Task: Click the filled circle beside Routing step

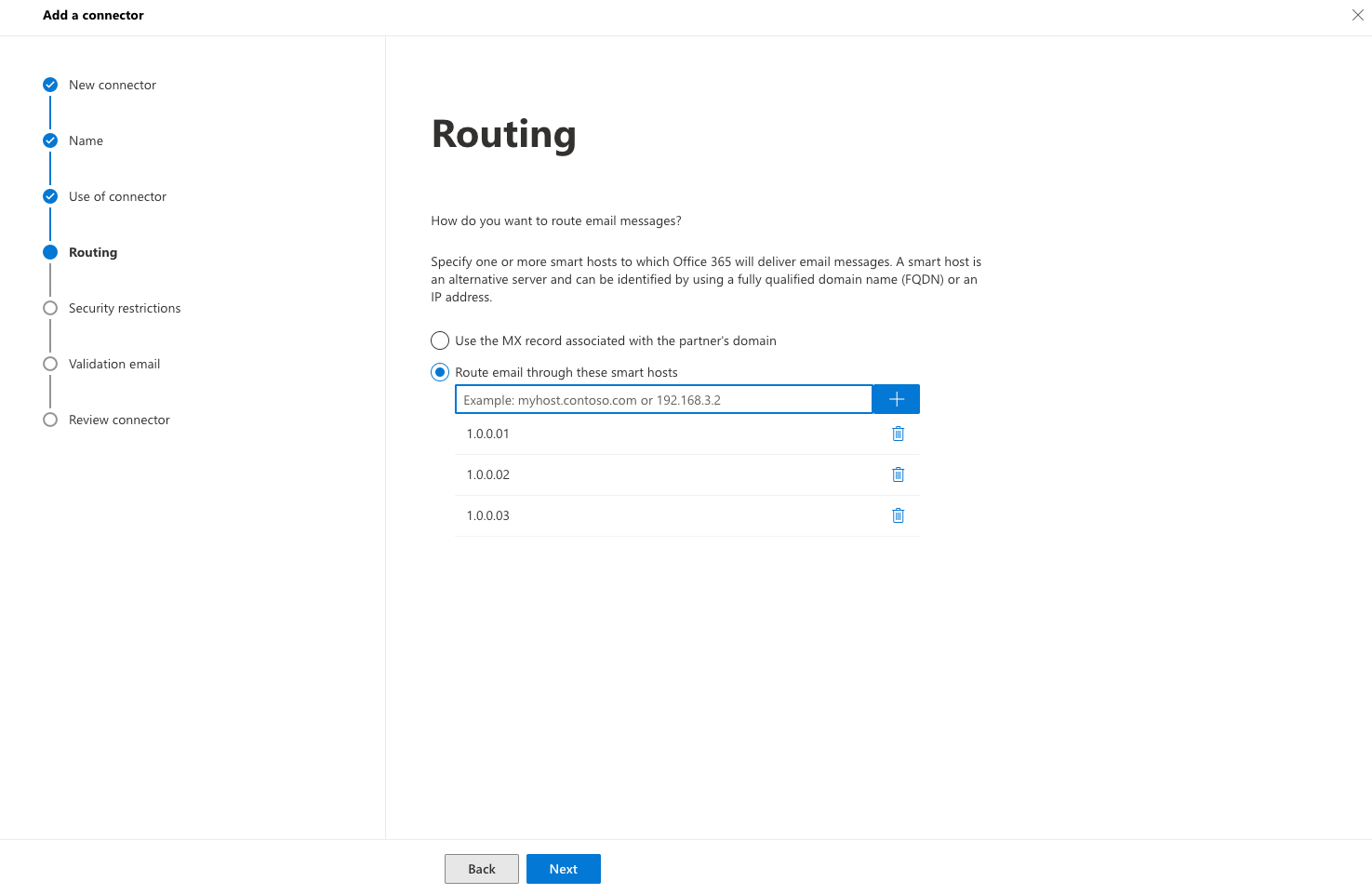Action: click(49, 252)
